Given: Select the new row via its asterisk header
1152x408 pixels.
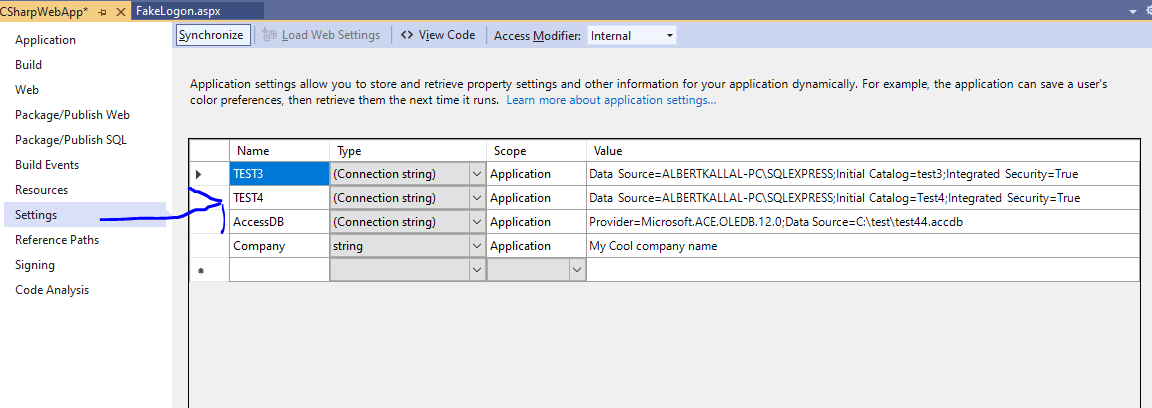Looking at the screenshot, I should (x=209, y=271).
